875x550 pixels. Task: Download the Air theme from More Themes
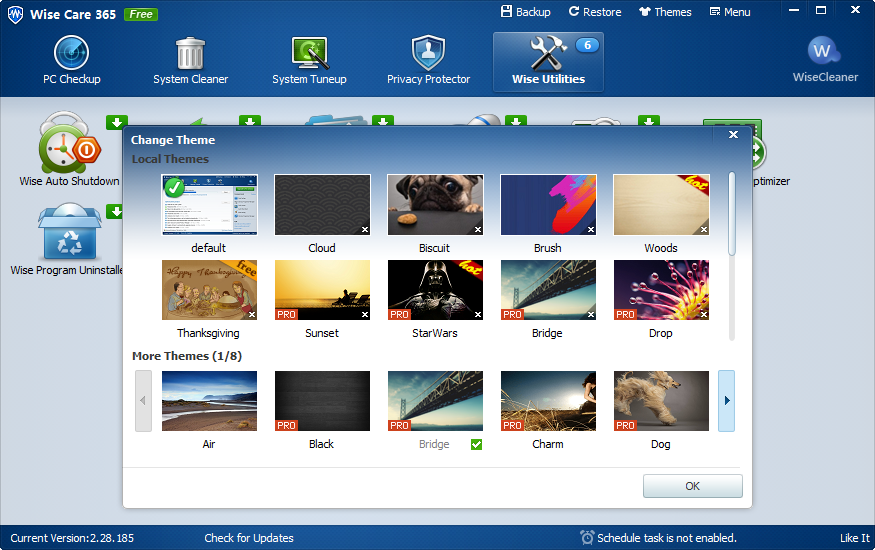(209, 401)
